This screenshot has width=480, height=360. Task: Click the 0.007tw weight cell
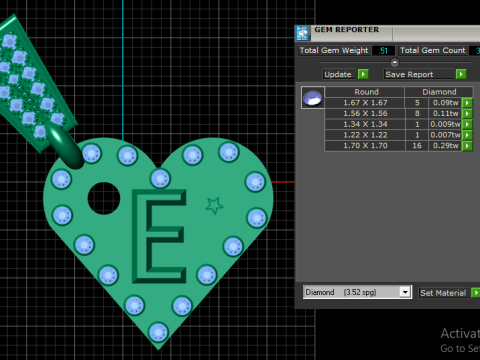click(445, 135)
